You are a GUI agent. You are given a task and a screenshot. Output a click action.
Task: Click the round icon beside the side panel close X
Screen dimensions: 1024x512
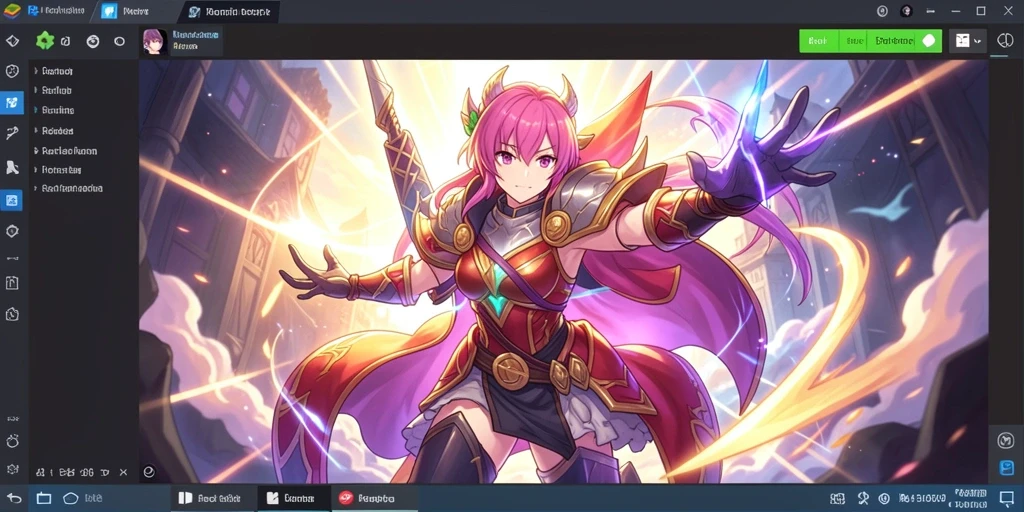(x=148, y=471)
